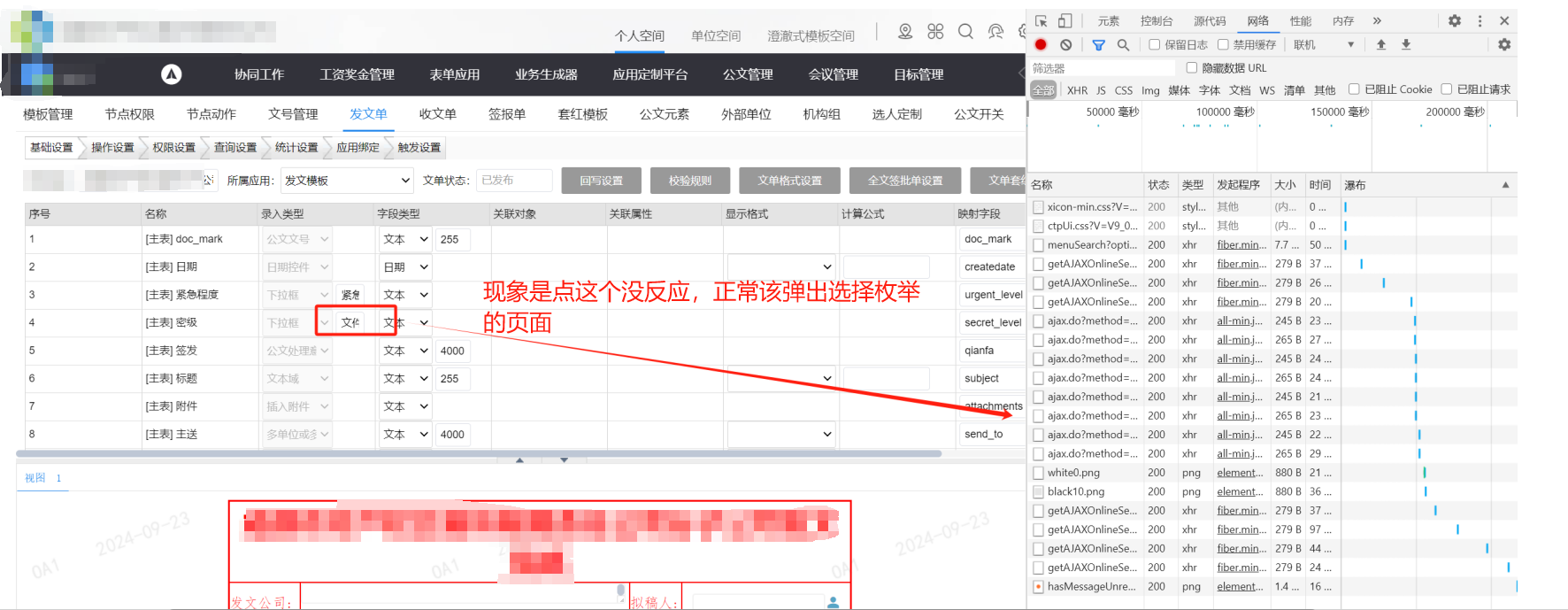Enable the 保留日志 checkbox

tap(1155, 44)
